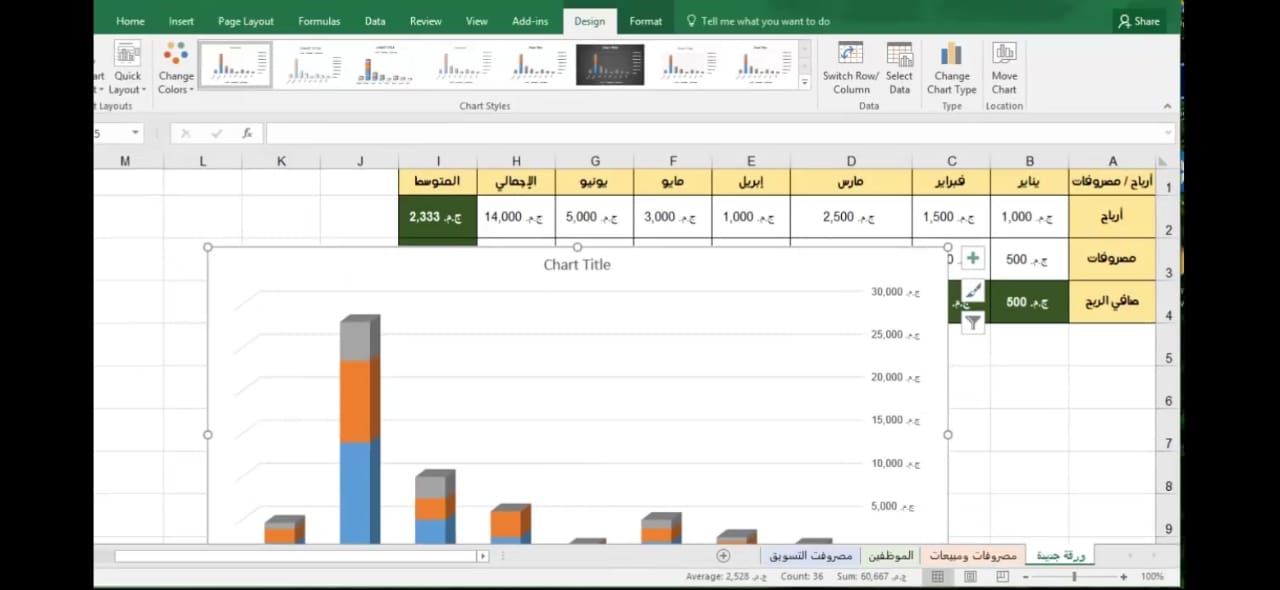Open the Formulas ribbon tab
This screenshot has width=1280, height=590.
pyautogui.click(x=319, y=21)
